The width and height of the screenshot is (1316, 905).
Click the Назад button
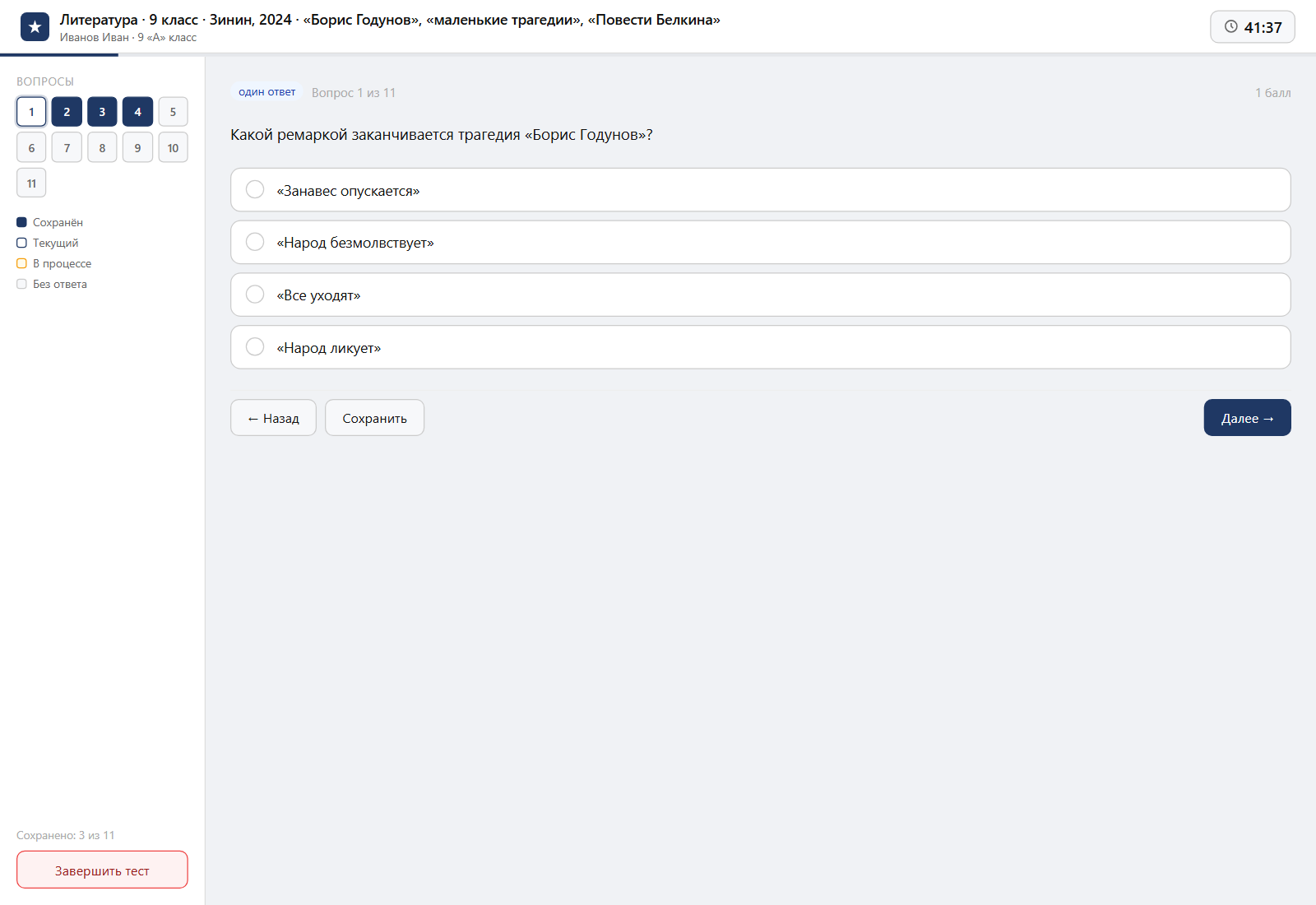coord(273,418)
